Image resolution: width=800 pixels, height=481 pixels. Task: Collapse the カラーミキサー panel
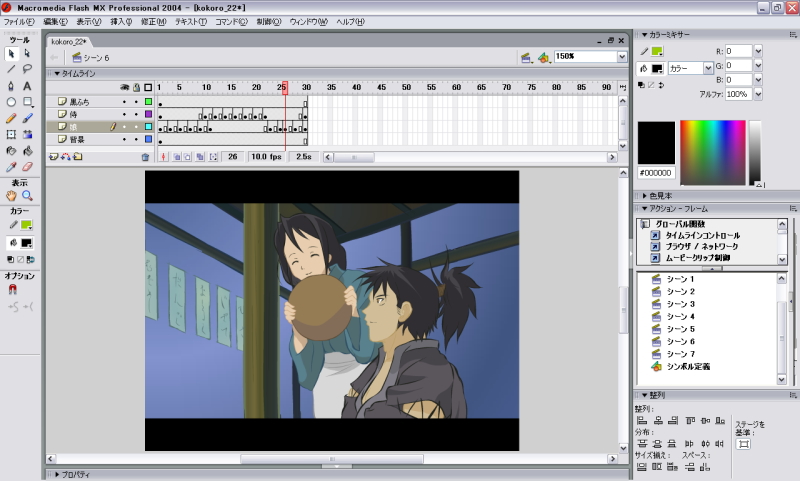pos(645,35)
